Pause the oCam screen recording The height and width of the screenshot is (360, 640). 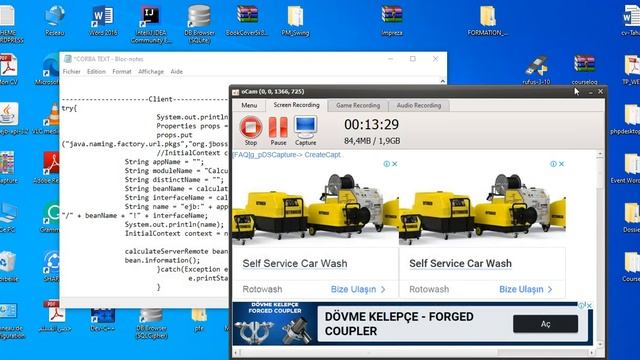pos(278,131)
